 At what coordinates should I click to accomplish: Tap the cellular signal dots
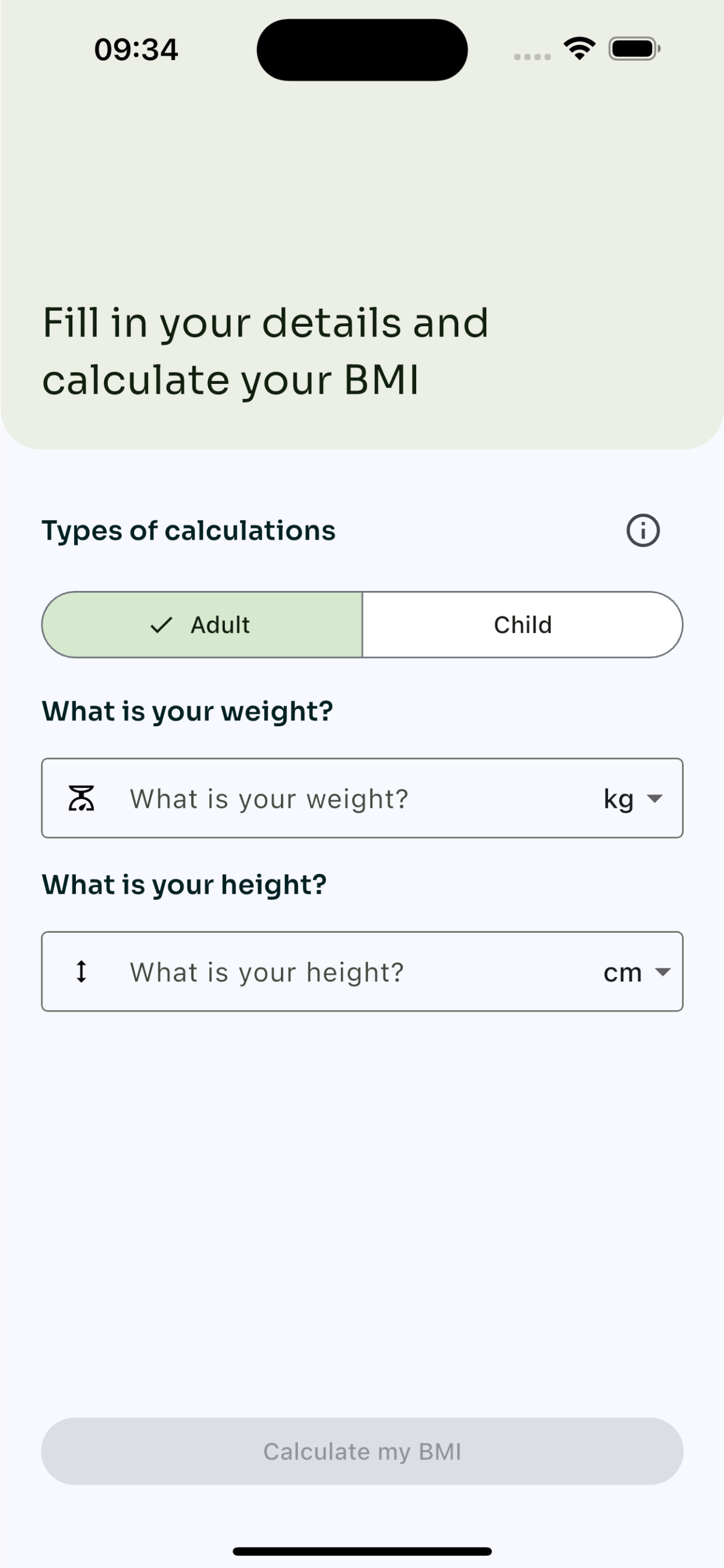coord(532,57)
